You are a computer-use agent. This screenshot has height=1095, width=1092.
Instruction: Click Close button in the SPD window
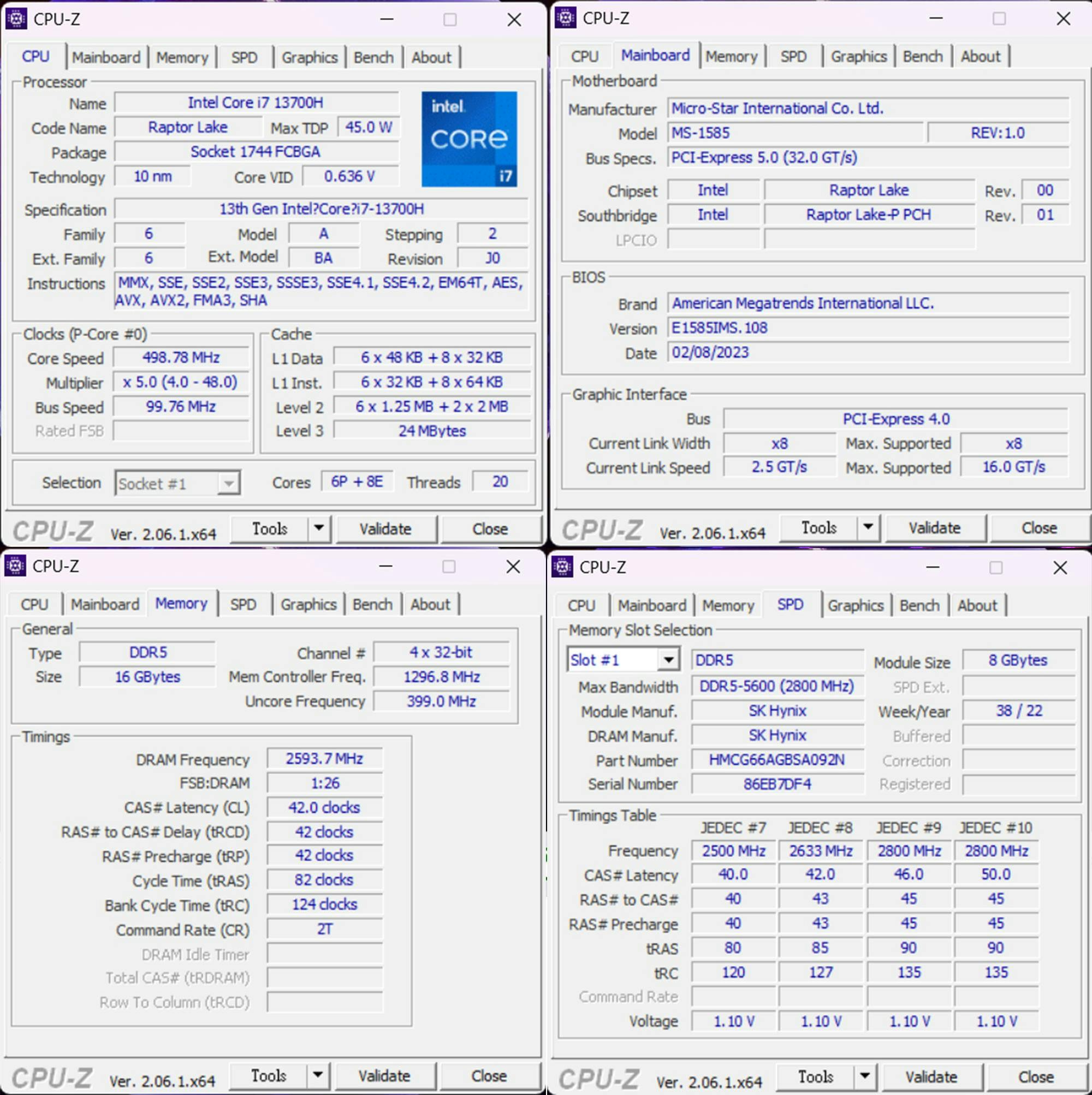point(1036,1076)
